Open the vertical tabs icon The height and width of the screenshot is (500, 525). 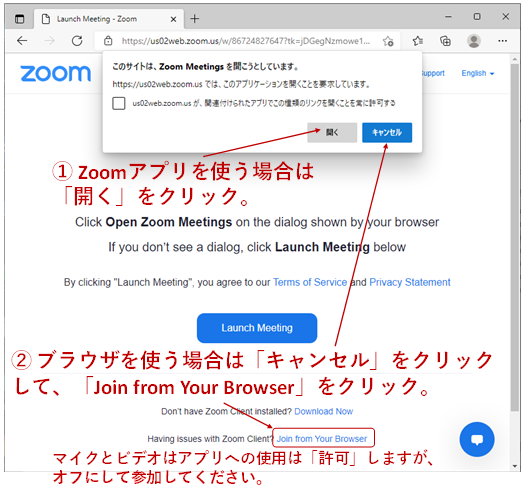click(20, 19)
